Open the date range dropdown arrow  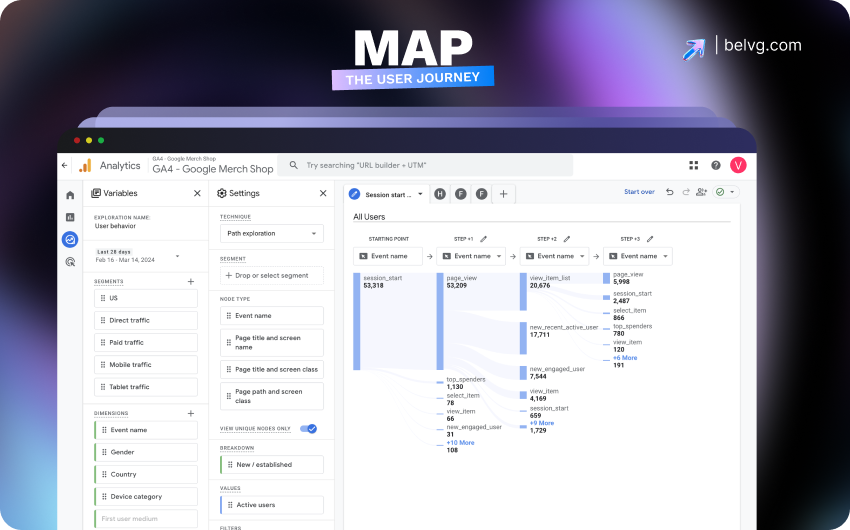click(x=177, y=256)
